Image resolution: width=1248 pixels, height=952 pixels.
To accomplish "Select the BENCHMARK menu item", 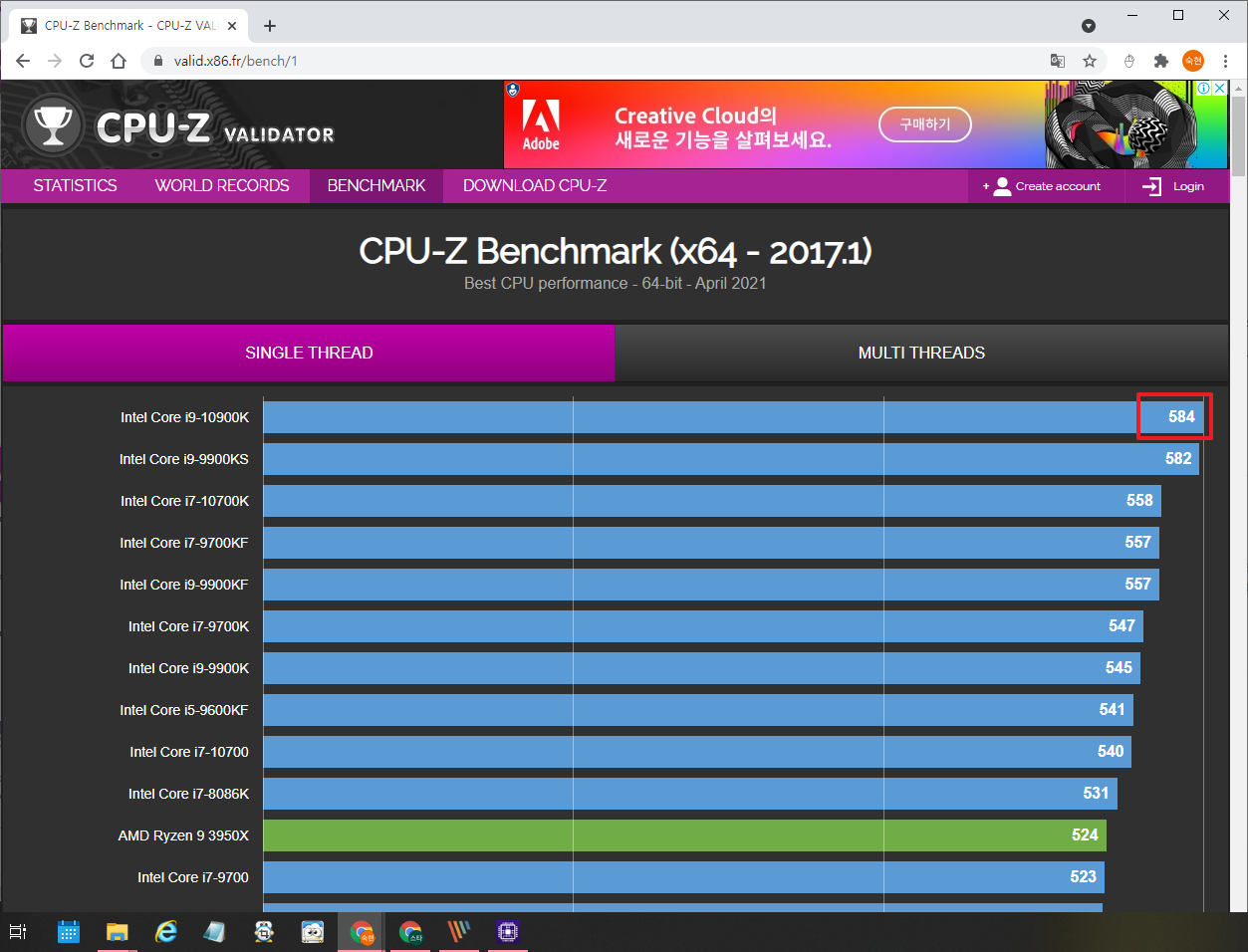I will pyautogui.click(x=376, y=186).
